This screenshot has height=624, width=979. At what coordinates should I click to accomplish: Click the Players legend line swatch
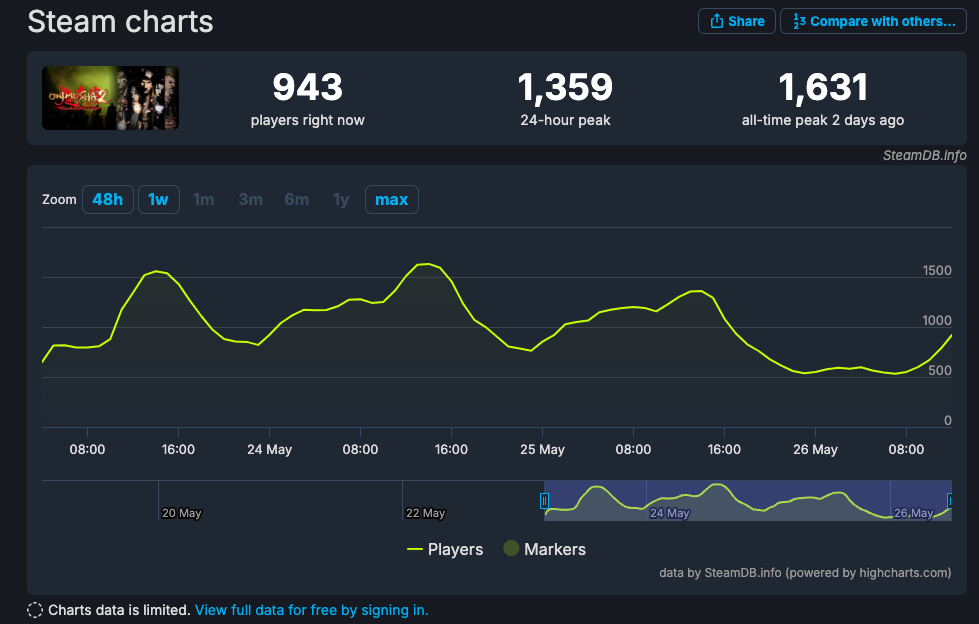coord(415,550)
